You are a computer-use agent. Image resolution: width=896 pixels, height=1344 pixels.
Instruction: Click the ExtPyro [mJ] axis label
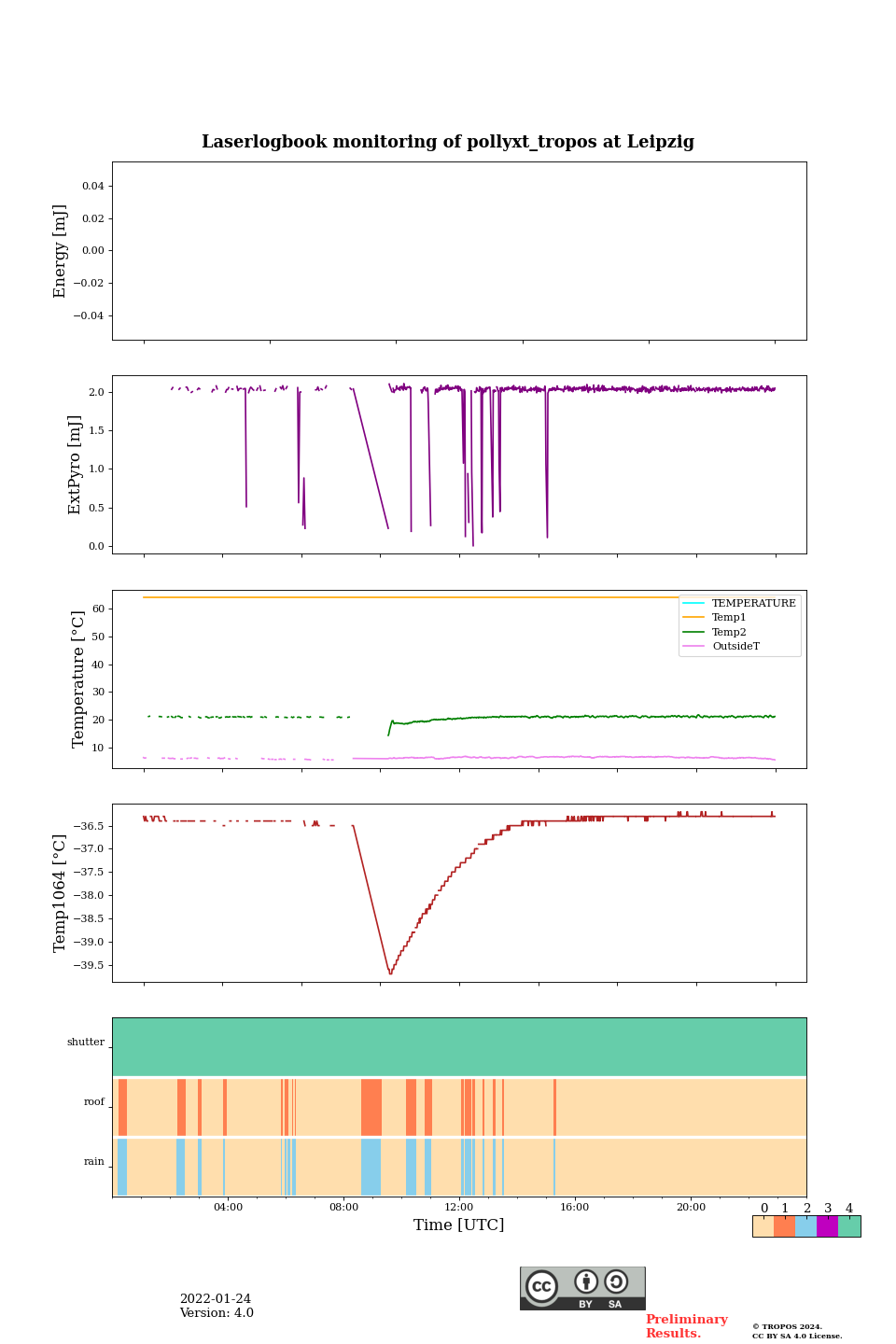pos(76,465)
